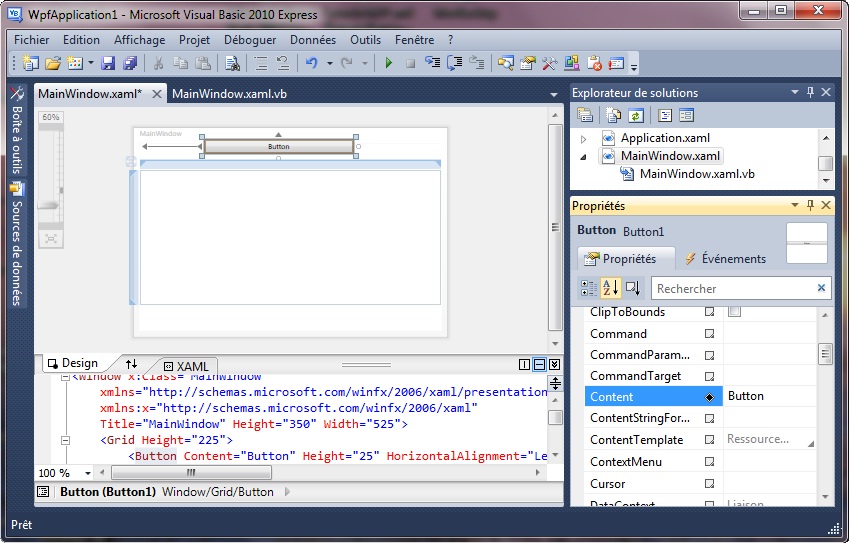Click the Find in Files binoculars icon

click(232, 63)
